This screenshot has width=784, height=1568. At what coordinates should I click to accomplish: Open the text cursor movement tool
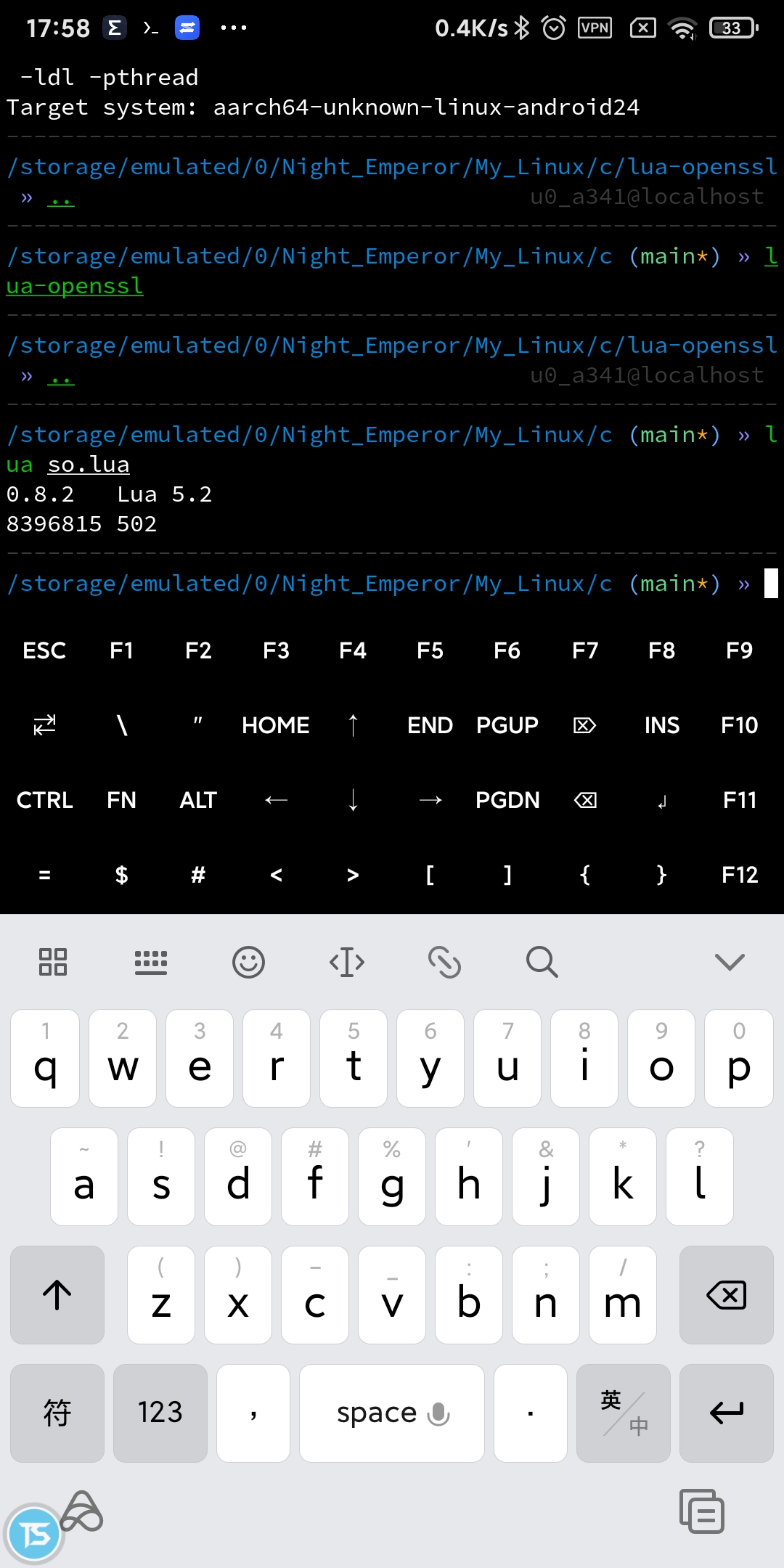(347, 962)
